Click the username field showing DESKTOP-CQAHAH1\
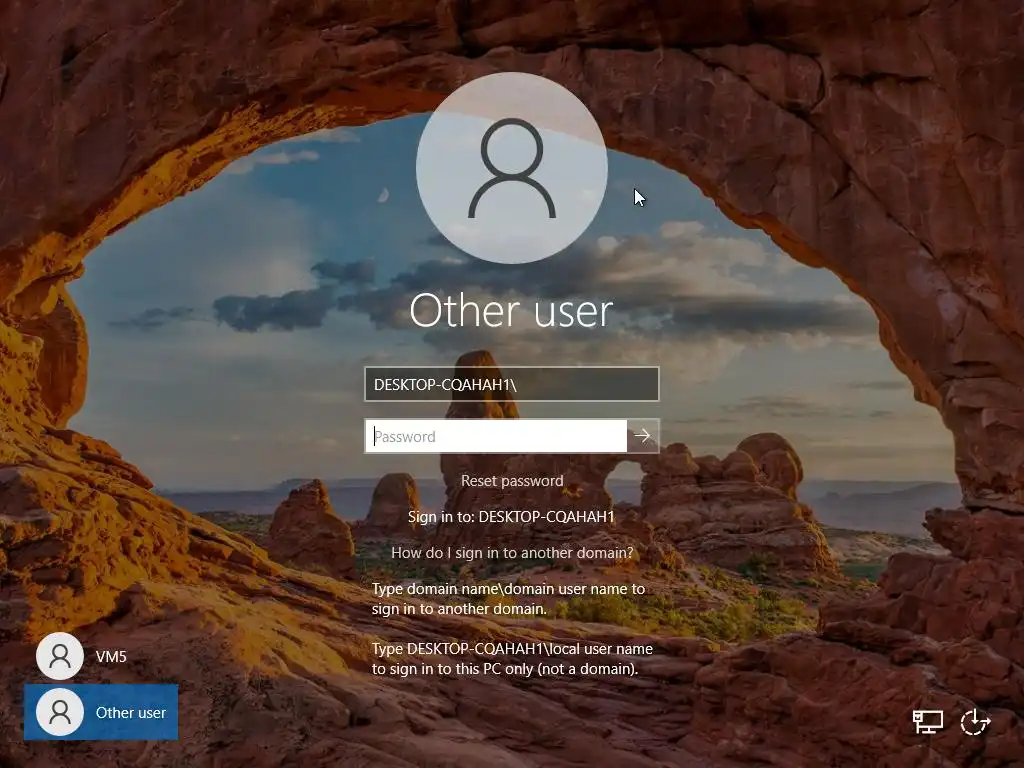1024x768 pixels. pyautogui.click(x=511, y=384)
